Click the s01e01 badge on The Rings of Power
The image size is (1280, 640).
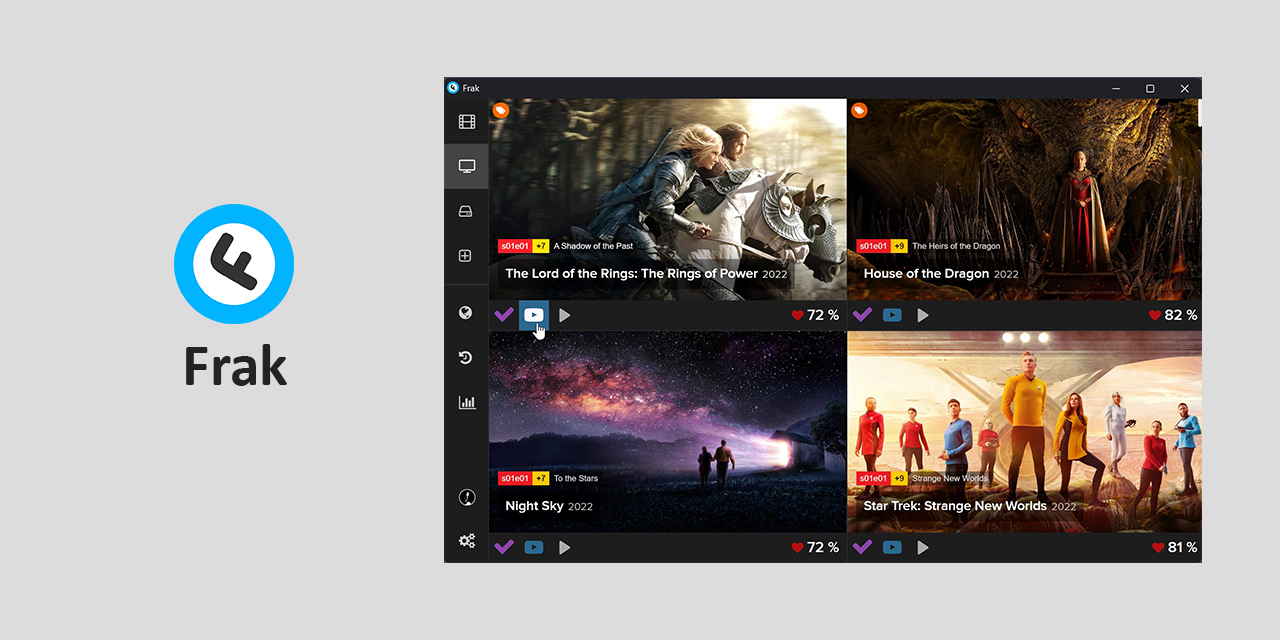(x=514, y=246)
